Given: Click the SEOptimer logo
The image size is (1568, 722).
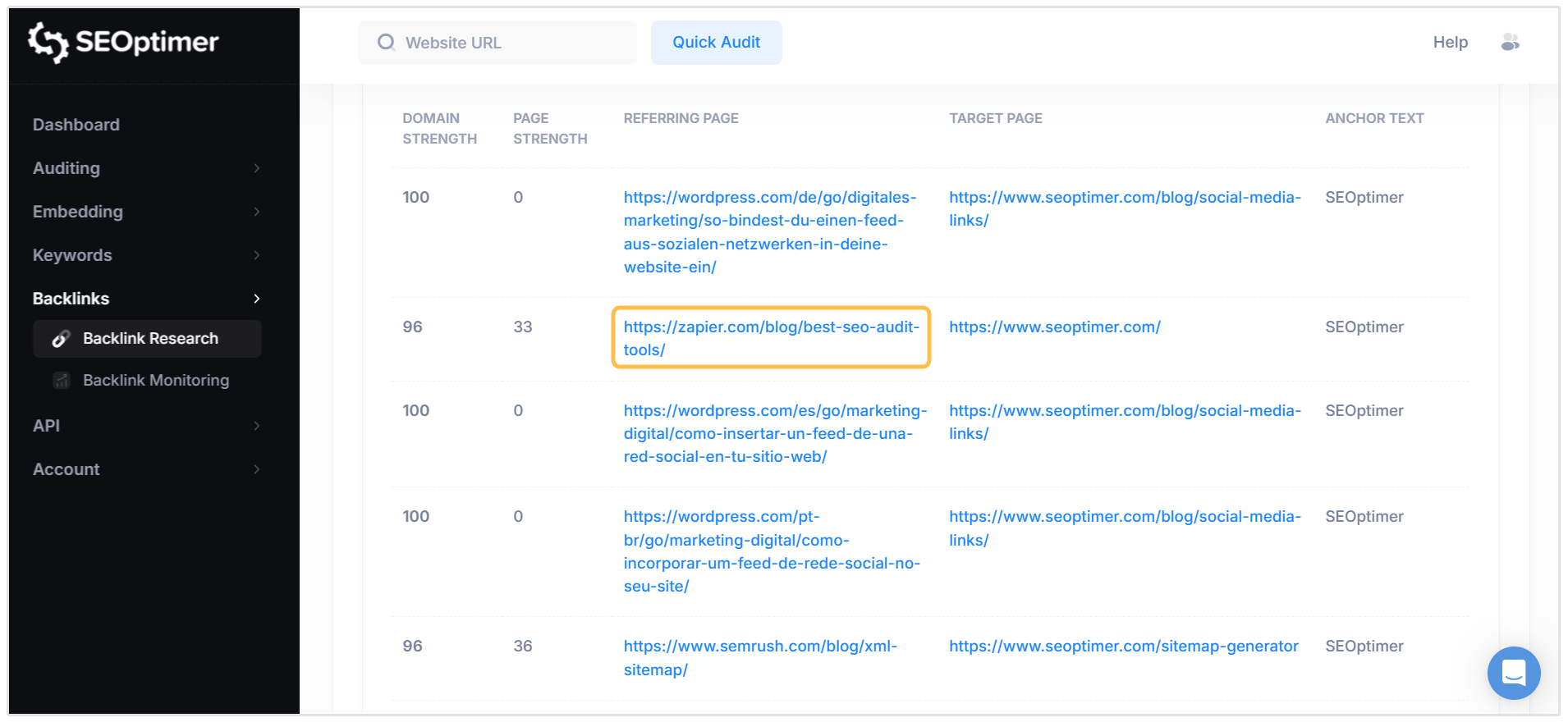Looking at the screenshot, I should tap(123, 43).
